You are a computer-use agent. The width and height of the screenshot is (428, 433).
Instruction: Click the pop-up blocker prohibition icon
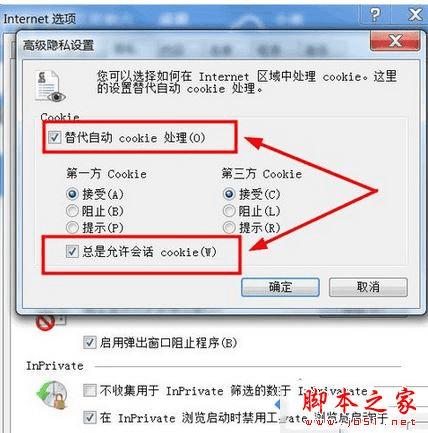pos(45,322)
